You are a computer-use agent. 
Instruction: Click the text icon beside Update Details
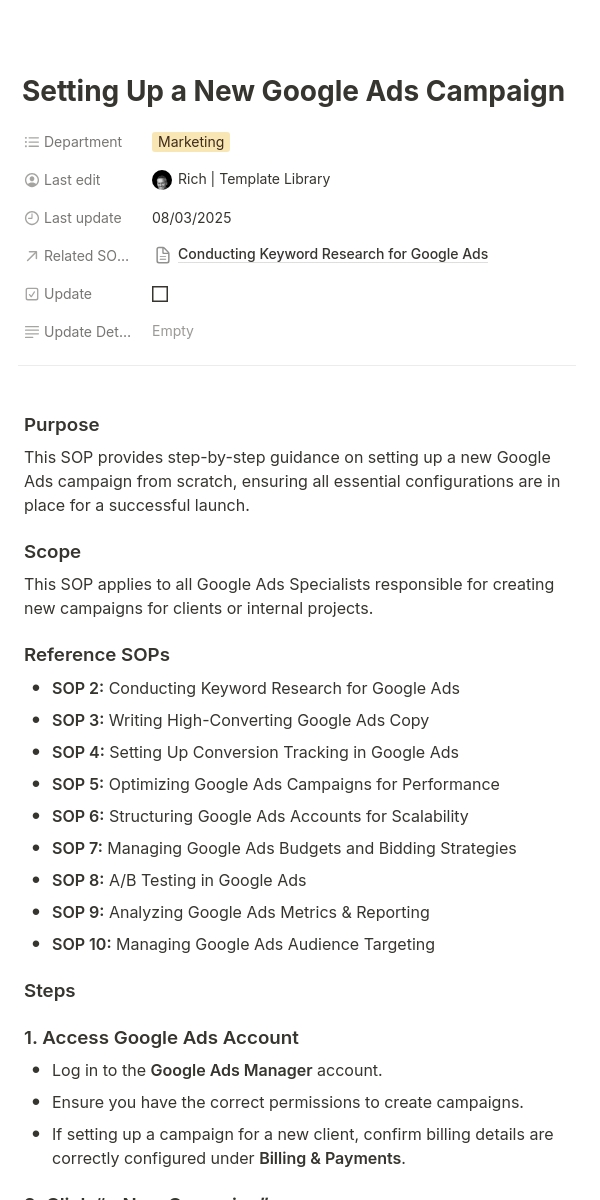tap(32, 332)
